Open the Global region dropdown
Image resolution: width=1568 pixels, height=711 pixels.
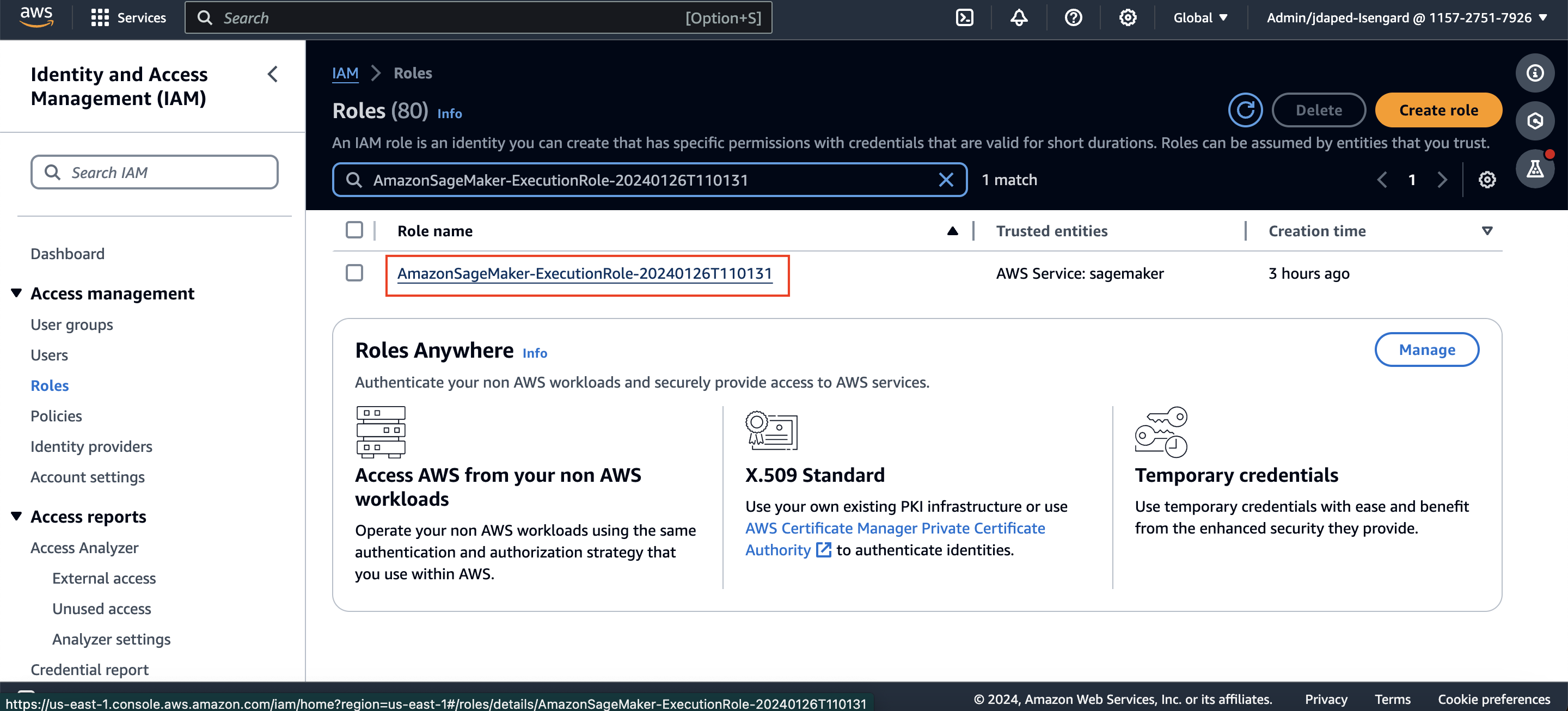coord(1200,17)
